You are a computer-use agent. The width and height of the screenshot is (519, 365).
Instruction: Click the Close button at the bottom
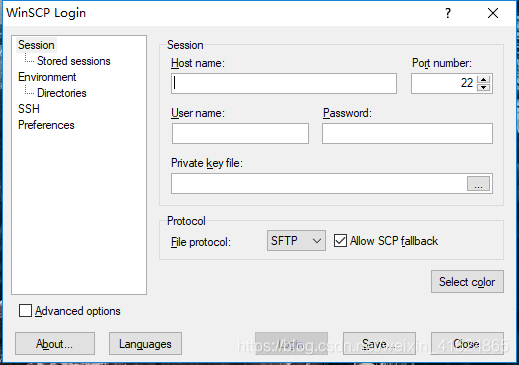(x=467, y=344)
